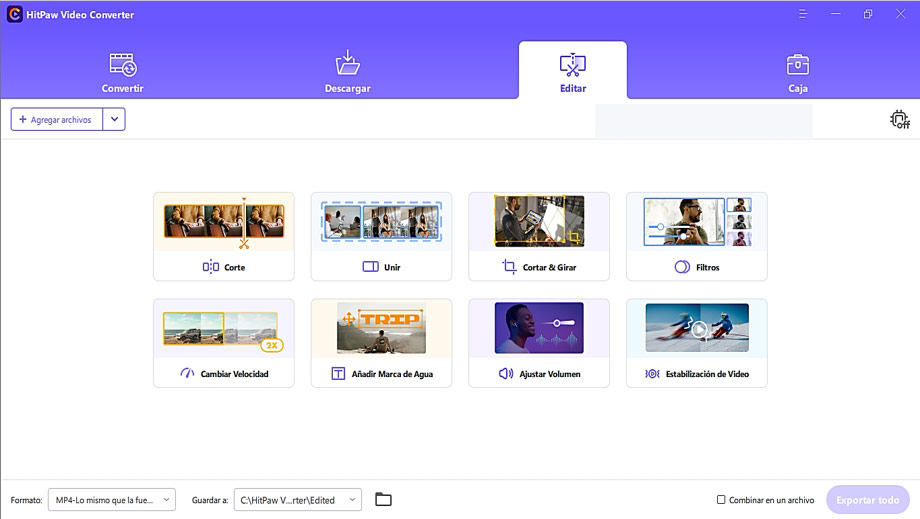Viewport: 920px width, 519px height.
Task: Click the Filtros circle icon
Action: point(682,267)
